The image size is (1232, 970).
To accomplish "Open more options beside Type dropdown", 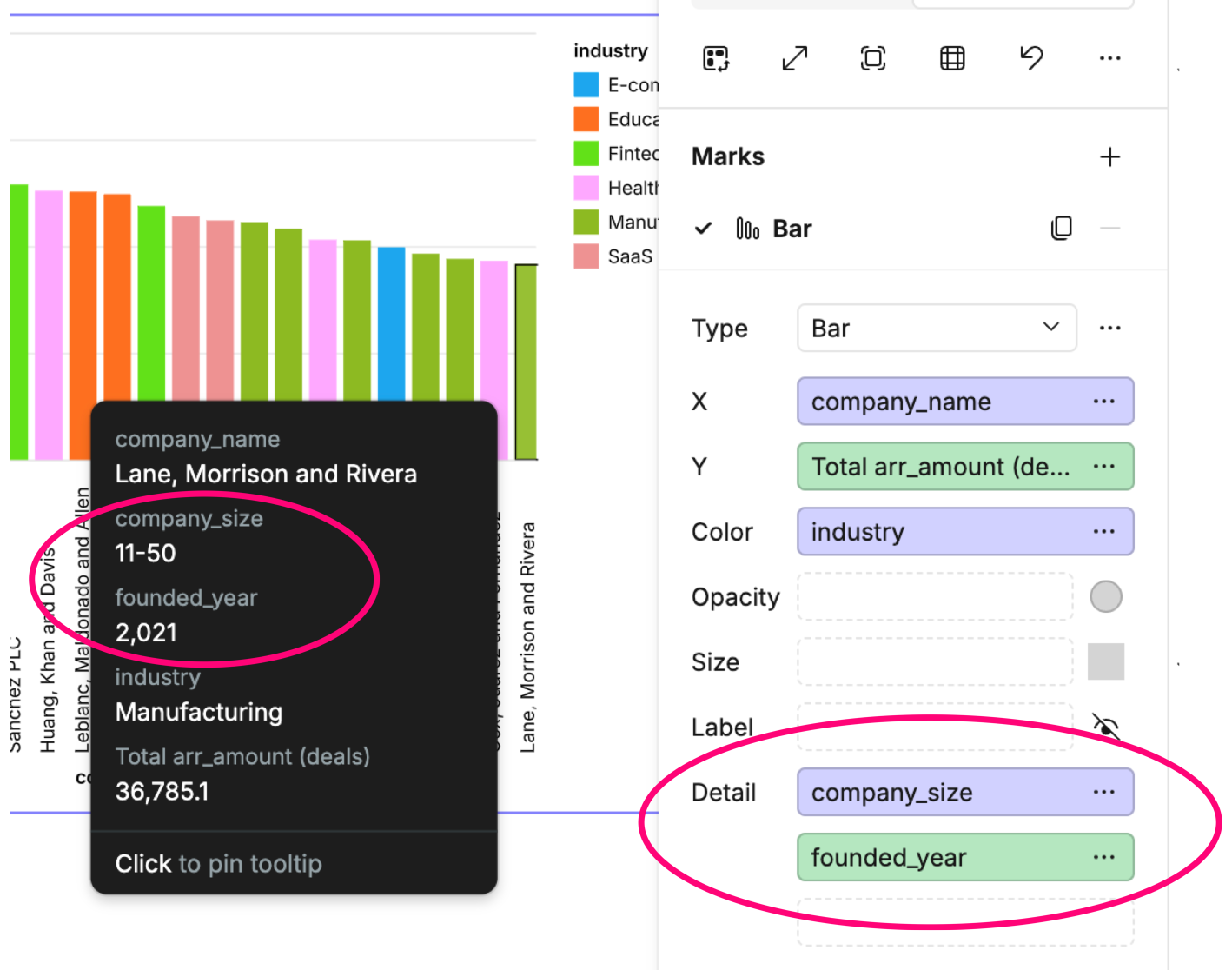I will coord(1109,329).
